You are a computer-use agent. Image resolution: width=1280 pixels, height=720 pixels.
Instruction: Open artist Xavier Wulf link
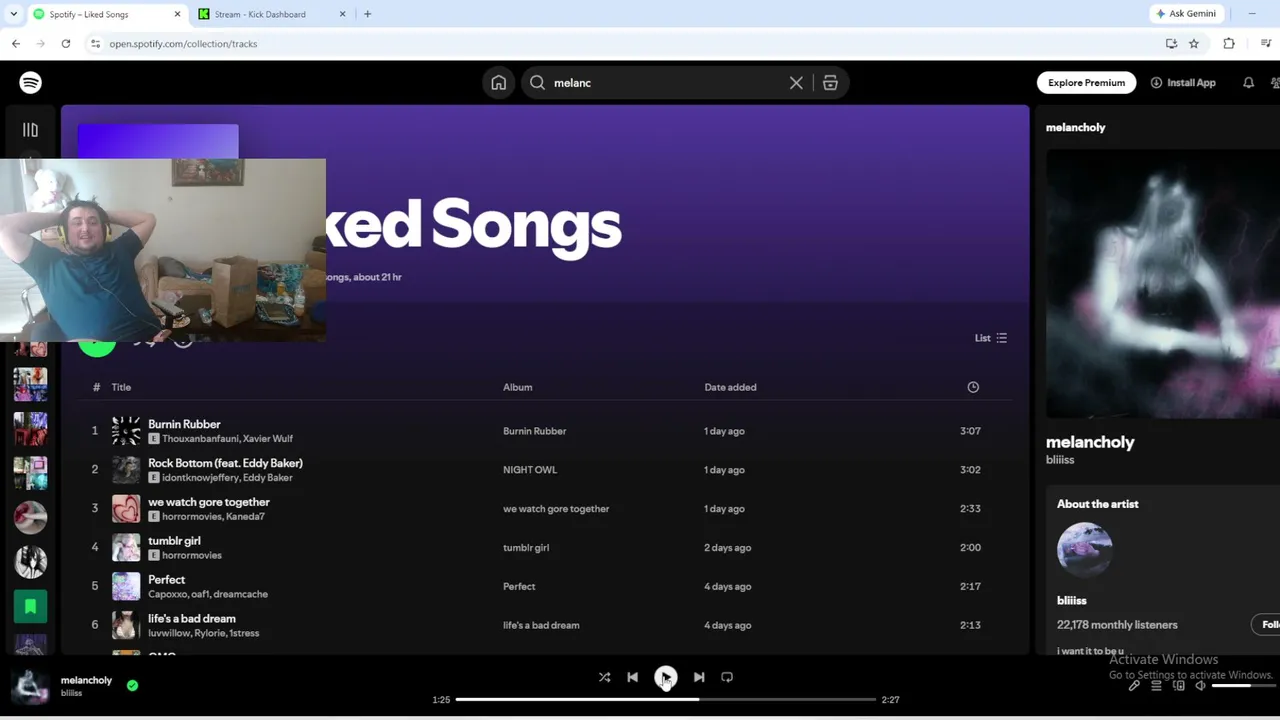click(x=268, y=439)
